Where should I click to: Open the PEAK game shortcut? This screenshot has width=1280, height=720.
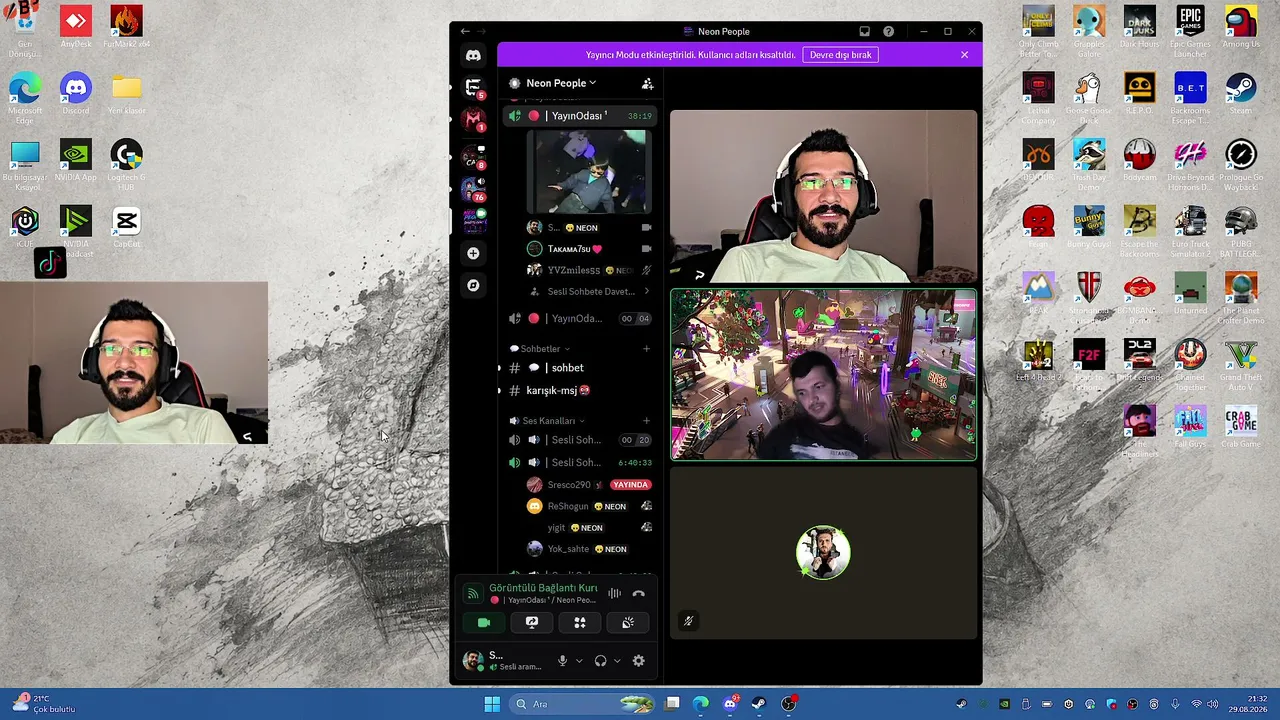tap(1038, 293)
